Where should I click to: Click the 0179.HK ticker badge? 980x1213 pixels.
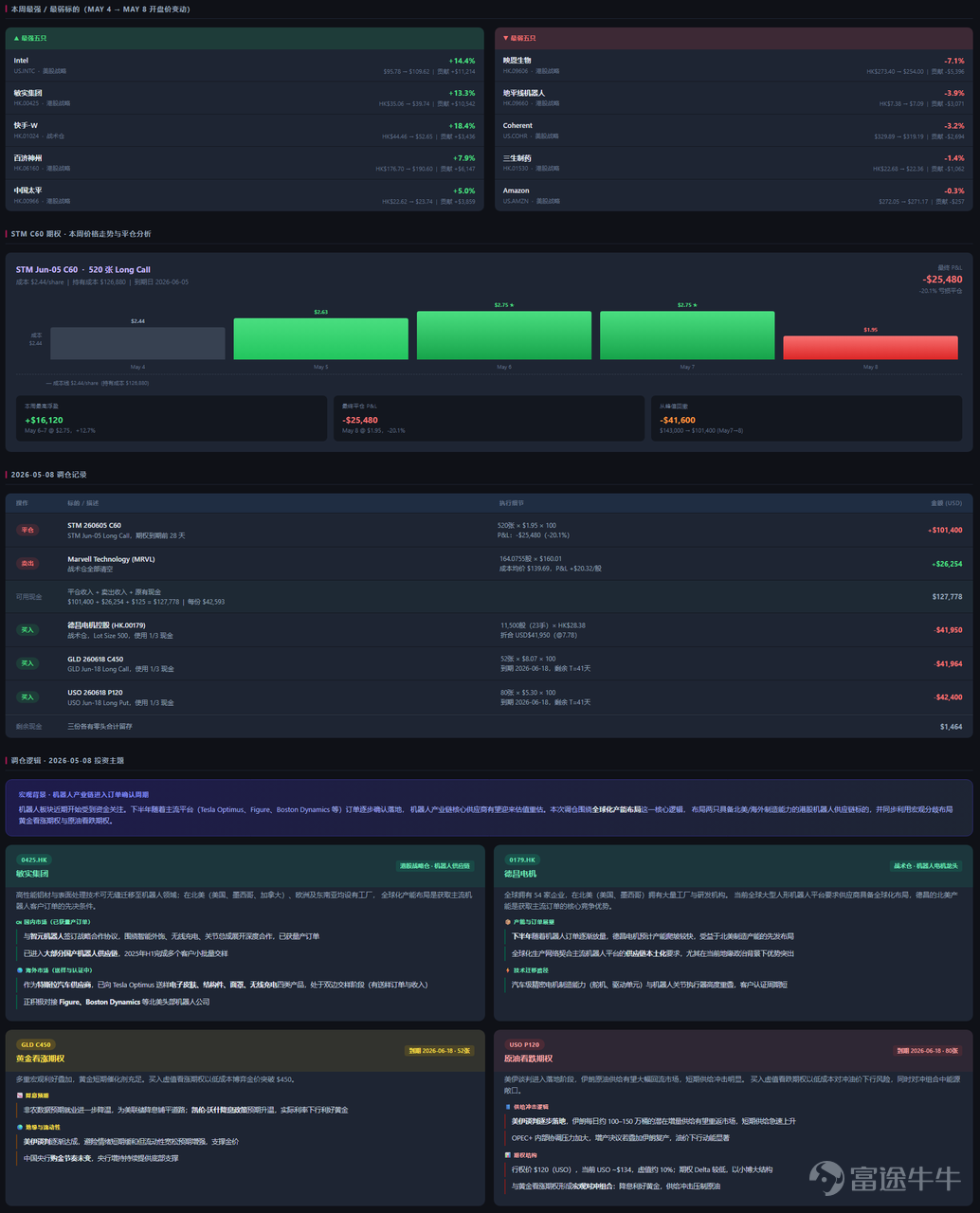[x=522, y=860]
